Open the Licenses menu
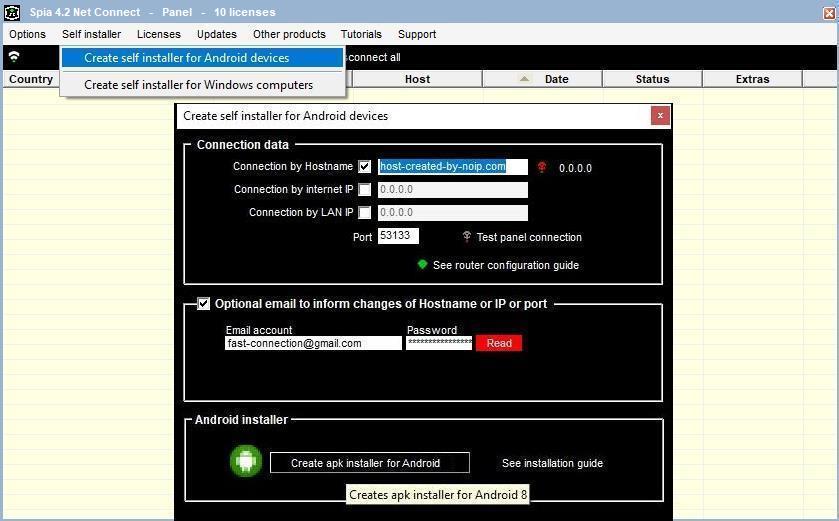This screenshot has width=839, height=521. click(x=159, y=34)
